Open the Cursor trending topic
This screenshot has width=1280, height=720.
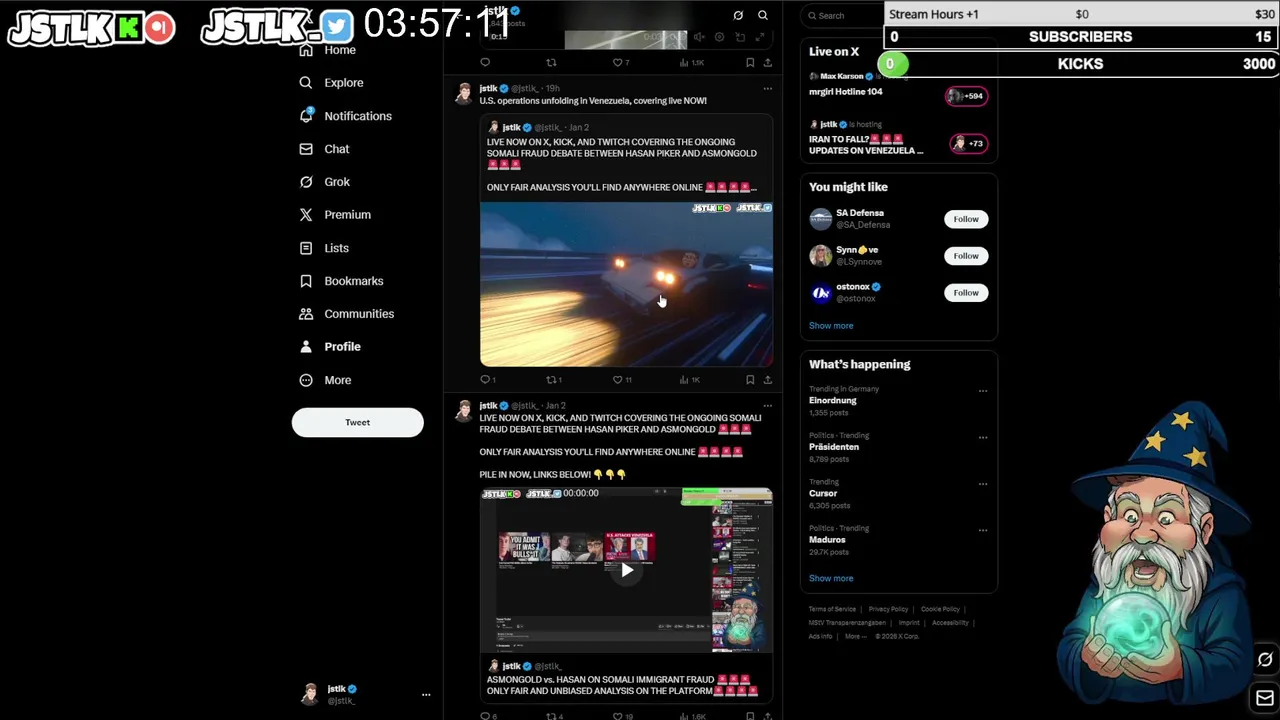(x=823, y=493)
